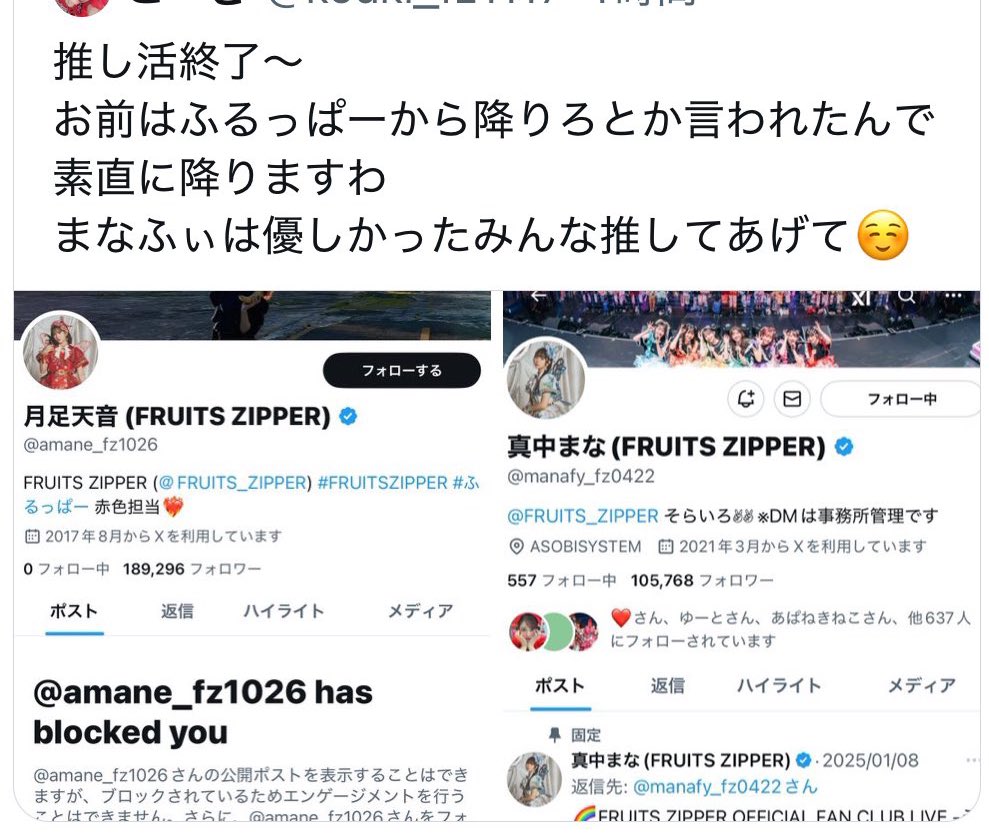Open the @FRUITS_ZIPPER link in Mana's bio

point(583,516)
